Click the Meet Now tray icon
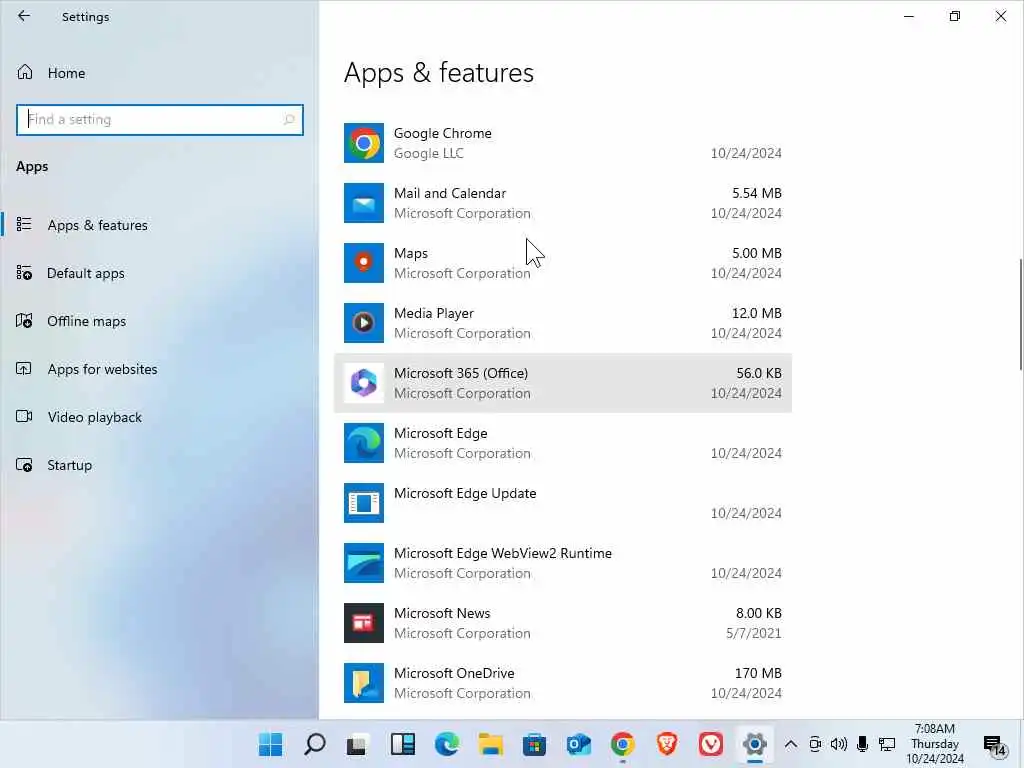The width and height of the screenshot is (1024, 768). click(x=815, y=744)
